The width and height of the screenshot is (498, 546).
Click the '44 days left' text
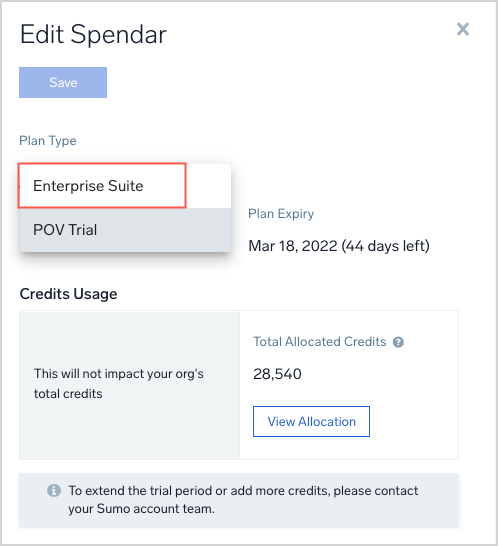386,246
